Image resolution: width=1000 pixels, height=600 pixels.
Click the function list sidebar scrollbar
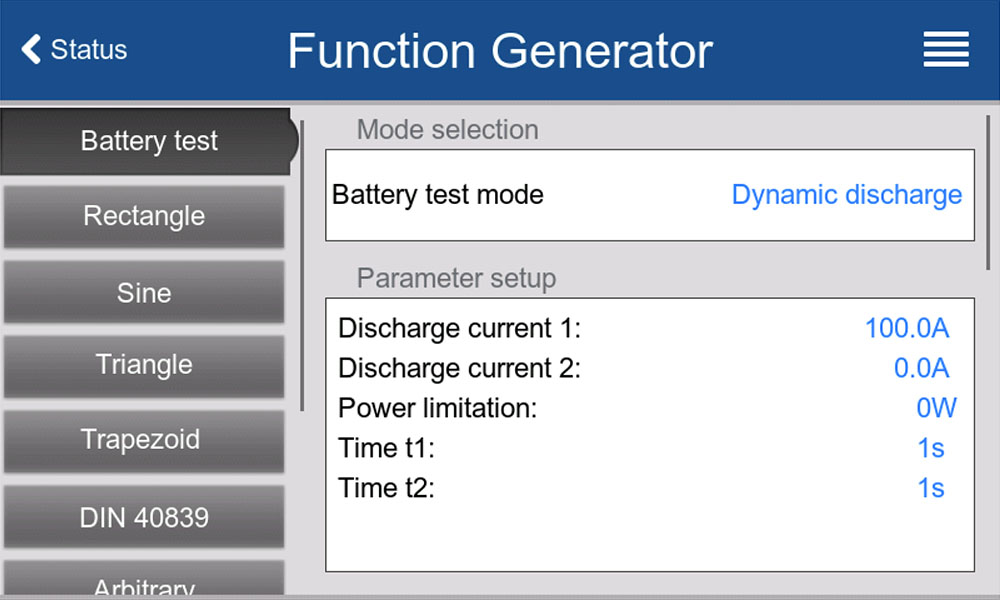pyautogui.click(x=302, y=265)
